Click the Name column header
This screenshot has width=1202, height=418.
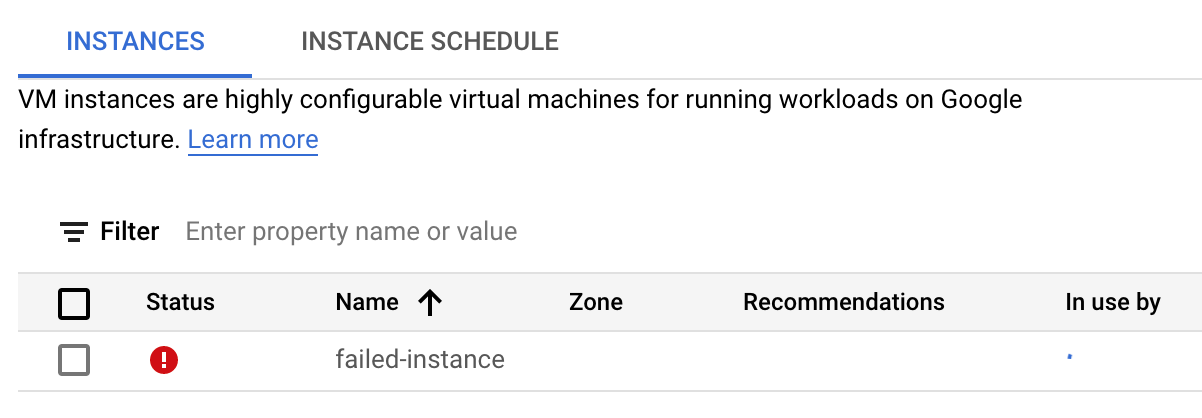366,302
